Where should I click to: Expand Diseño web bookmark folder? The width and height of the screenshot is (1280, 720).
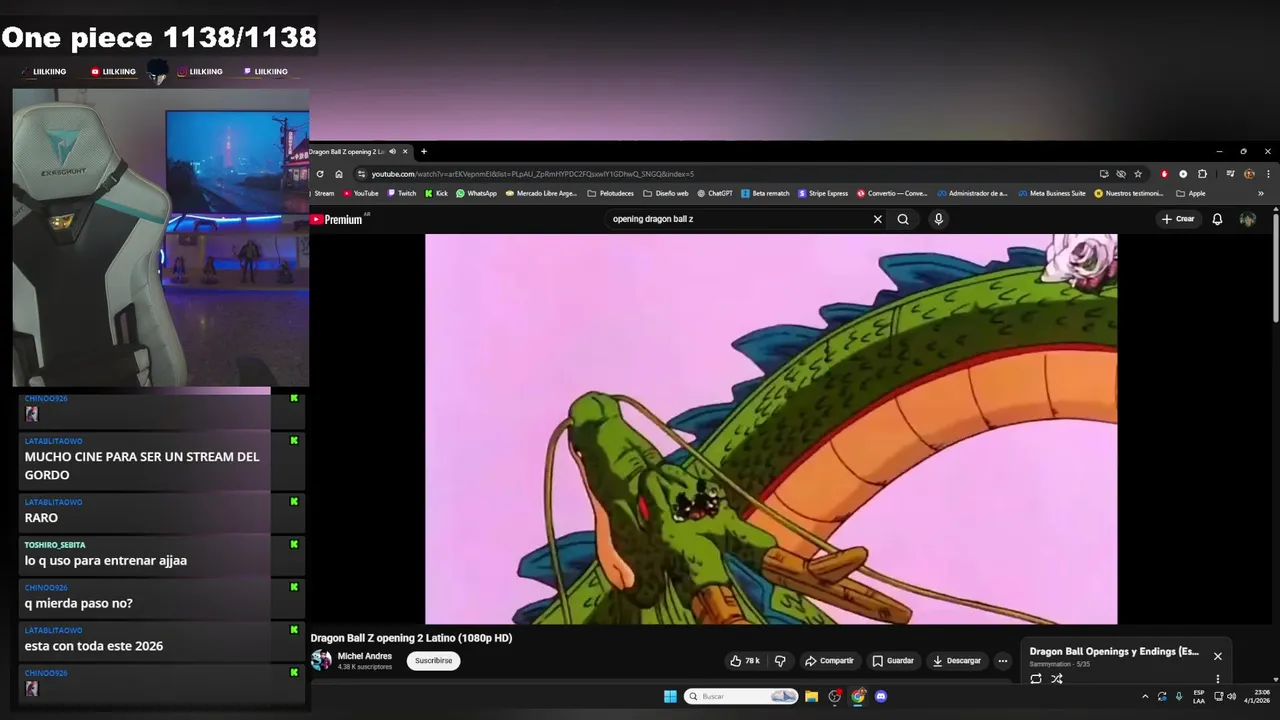pyautogui.click(x=666, y=194)
